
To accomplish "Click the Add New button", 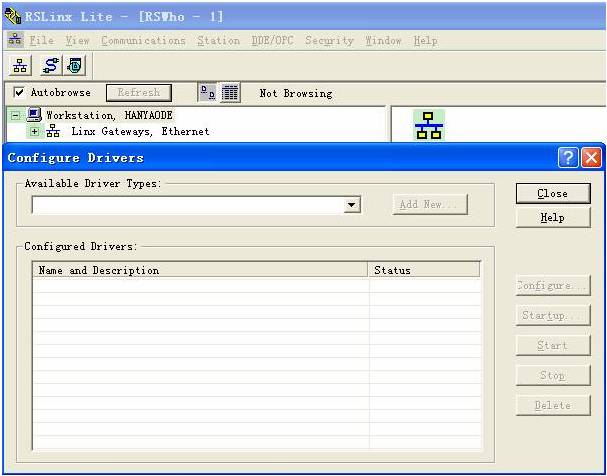I will [430, 204].
